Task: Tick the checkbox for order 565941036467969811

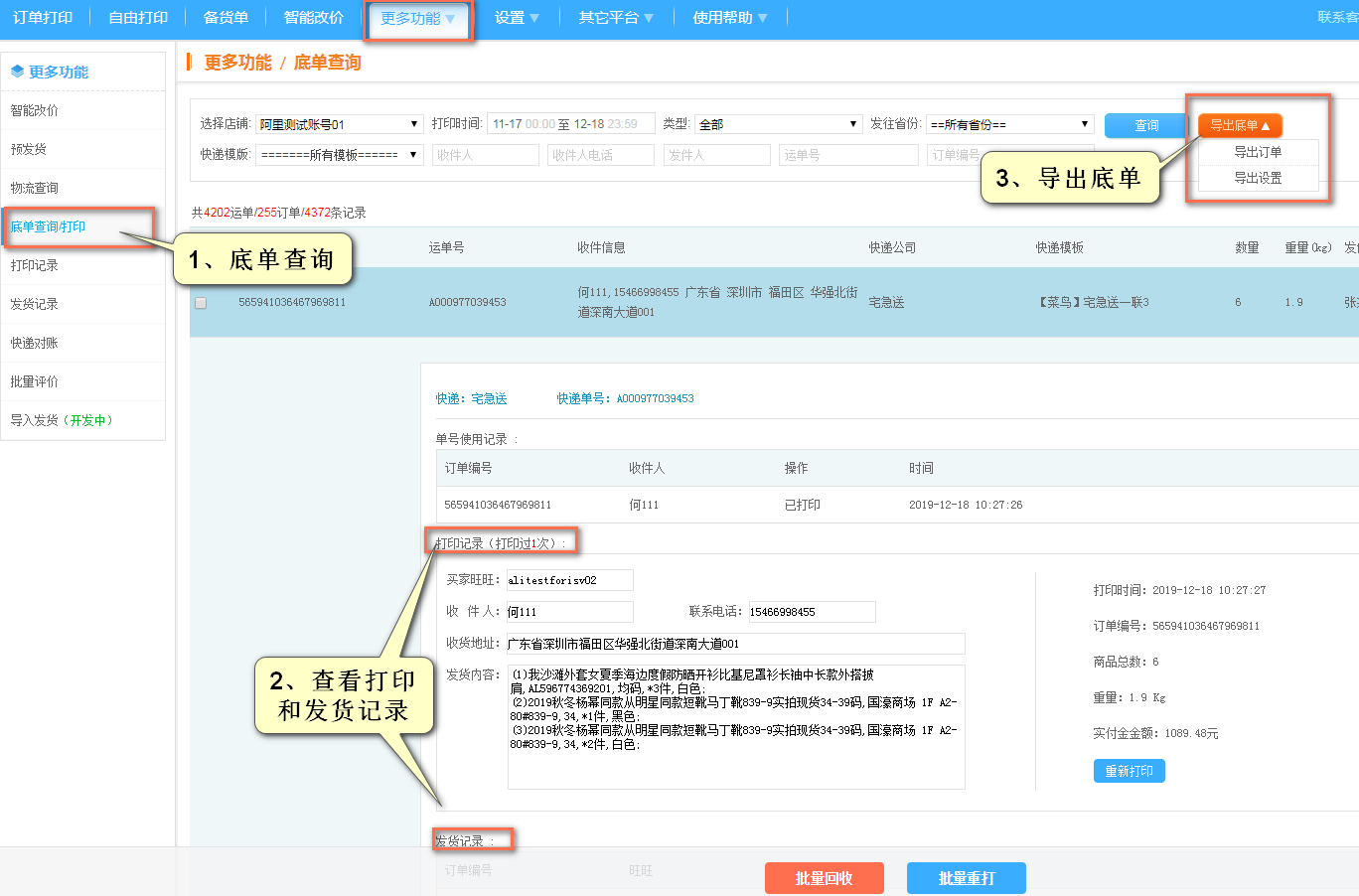Action: [201, 303]
